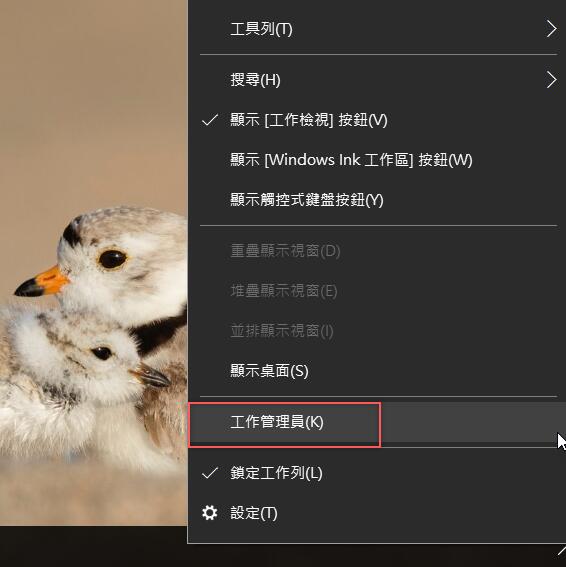Select the greyed 重疊顯示視窗(D) entry
566x567 pixels.
376,251
